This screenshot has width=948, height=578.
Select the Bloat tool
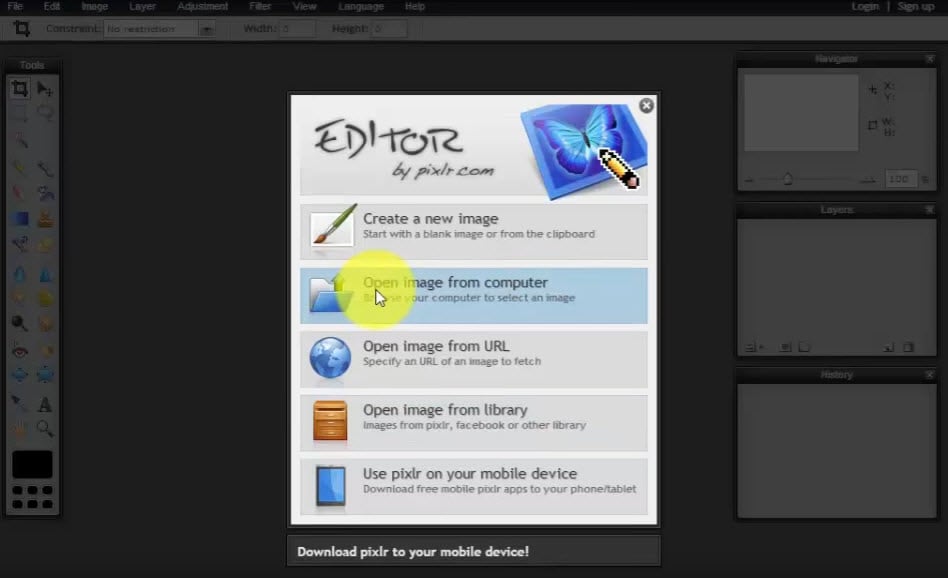(19, 375)
